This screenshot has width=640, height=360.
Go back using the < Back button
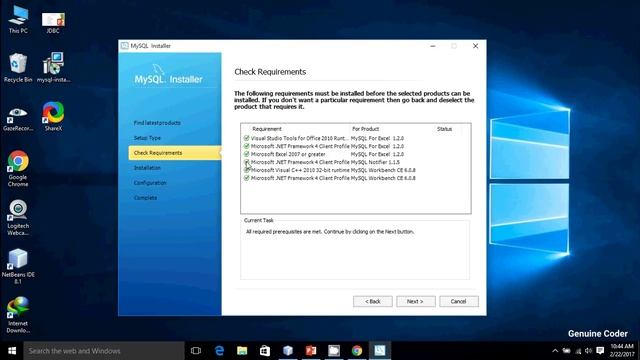tap(373, 301)
